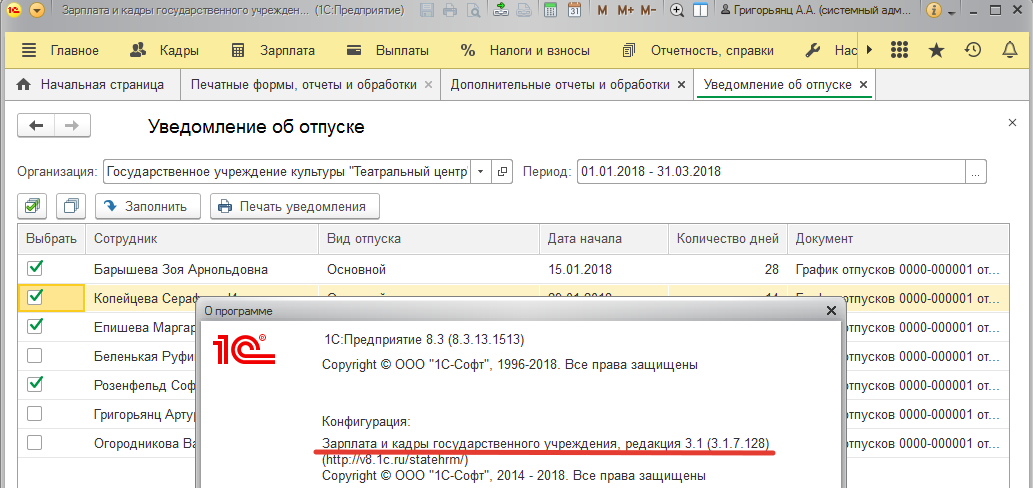Open the Зарплата section
Screen dimensions: 1033x488
coord(273,51)
